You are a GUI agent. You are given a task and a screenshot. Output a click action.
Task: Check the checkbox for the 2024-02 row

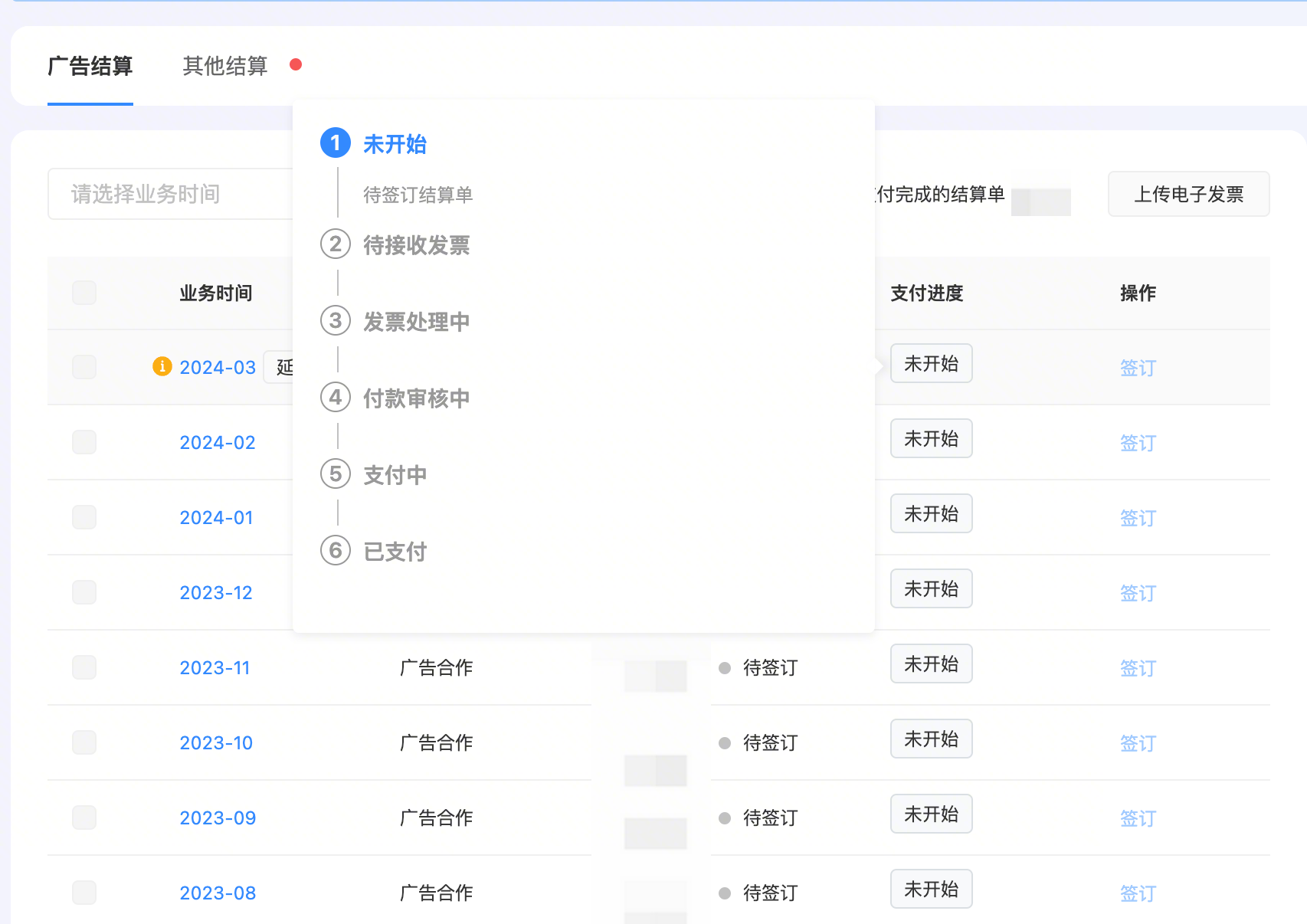coord(84,442)
